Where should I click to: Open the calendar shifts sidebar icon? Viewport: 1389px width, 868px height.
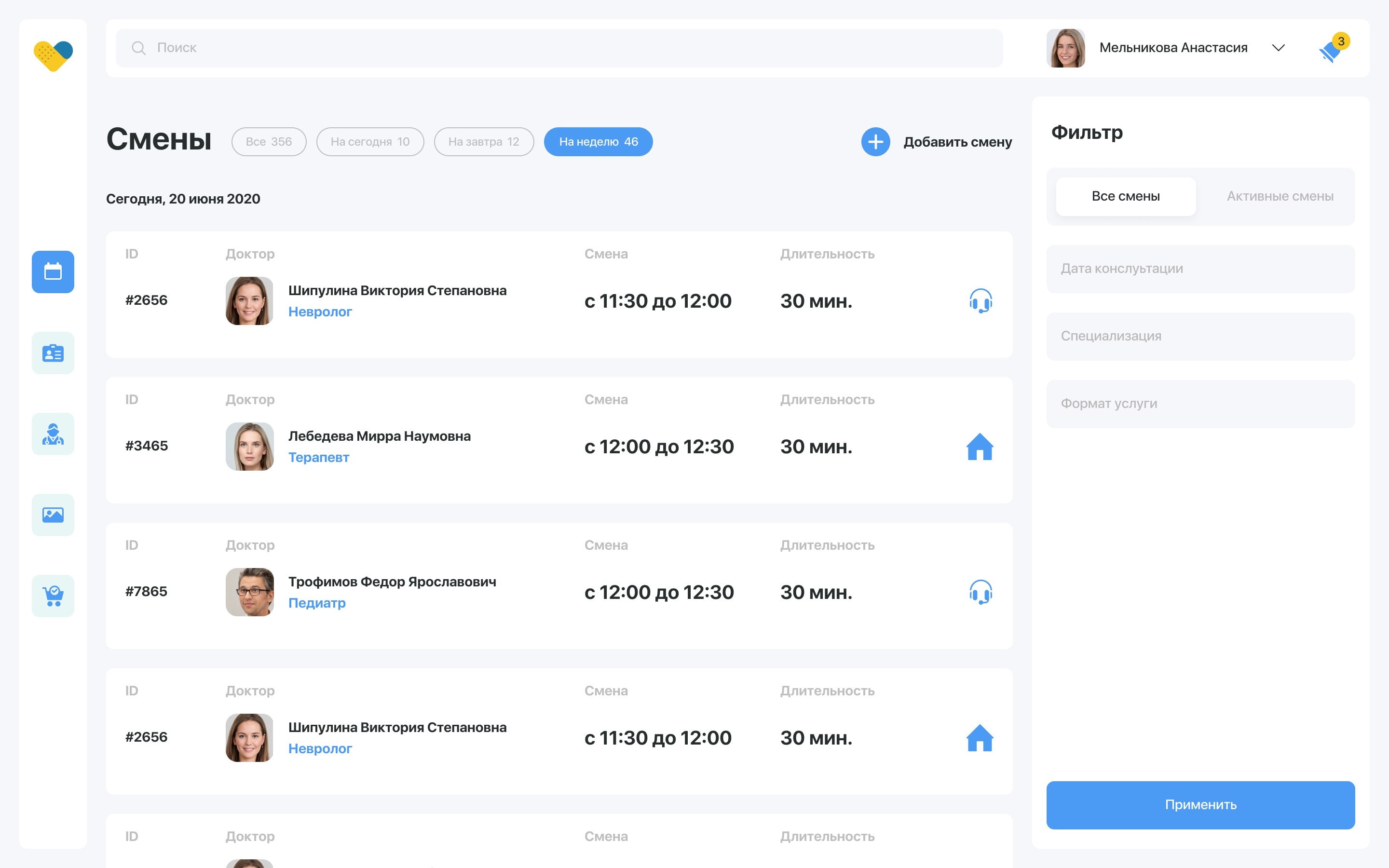pos(53,271)
